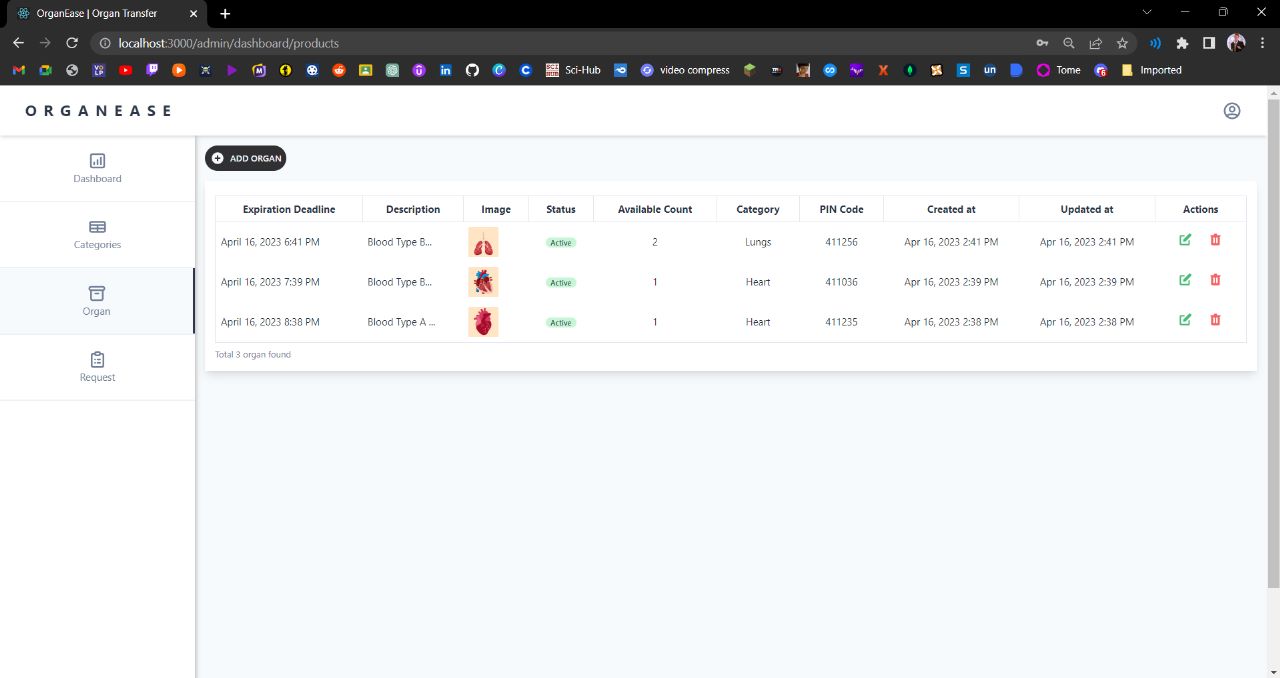The width and height of the screenshot is (1280, 678).
Task: Open Dashboard from the sidebar
Action: pyautogui.click(x=97, y=168)
